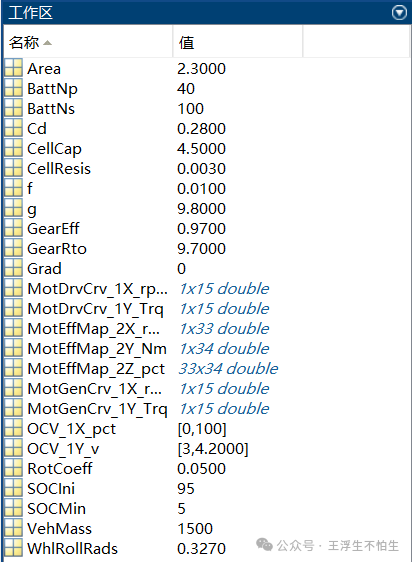Click the matrix icon beside GearEff
This screenshot has height=562, width=412.
point(14,229)
